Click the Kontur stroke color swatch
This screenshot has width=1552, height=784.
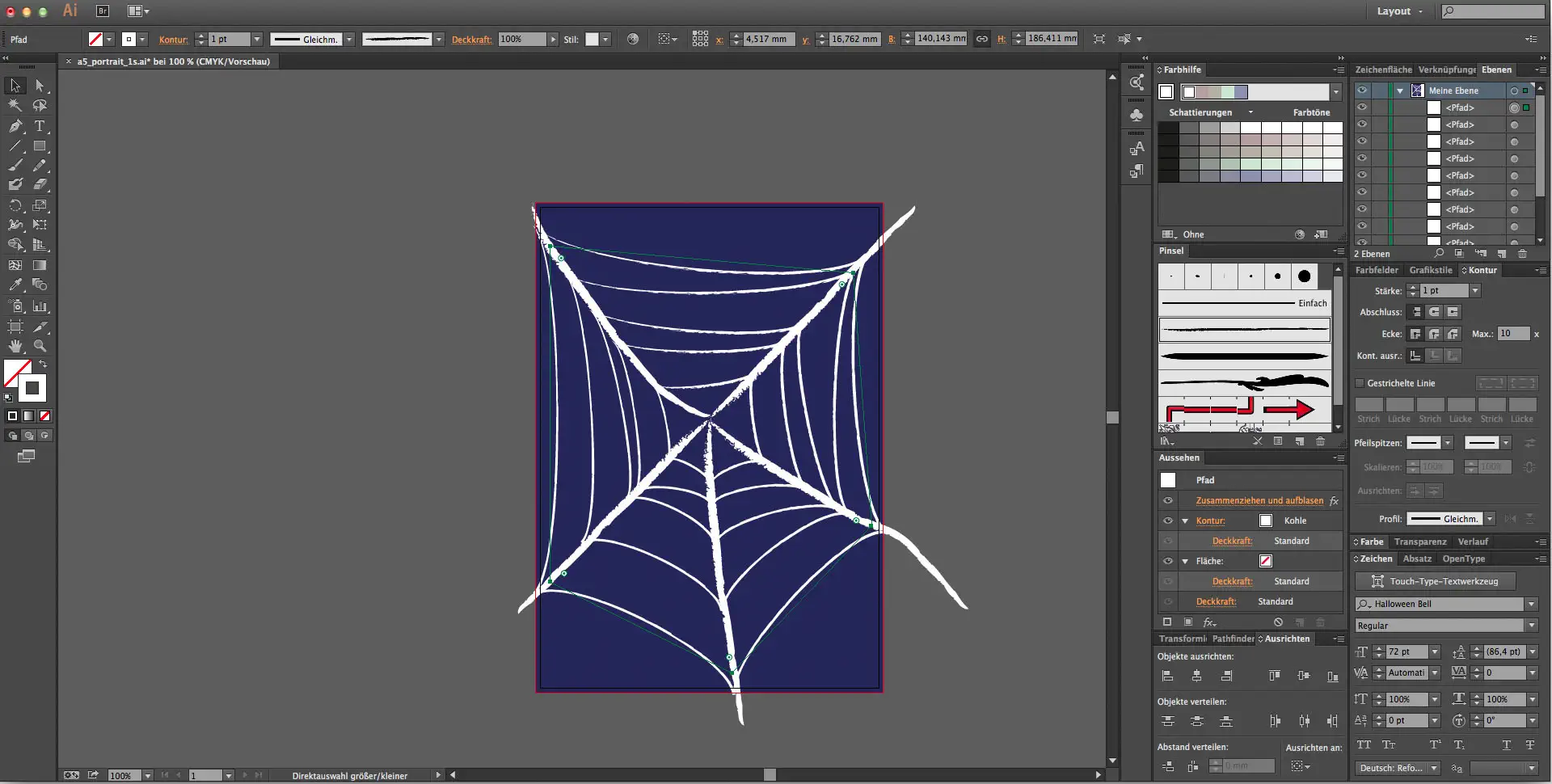click(1266, 521)
